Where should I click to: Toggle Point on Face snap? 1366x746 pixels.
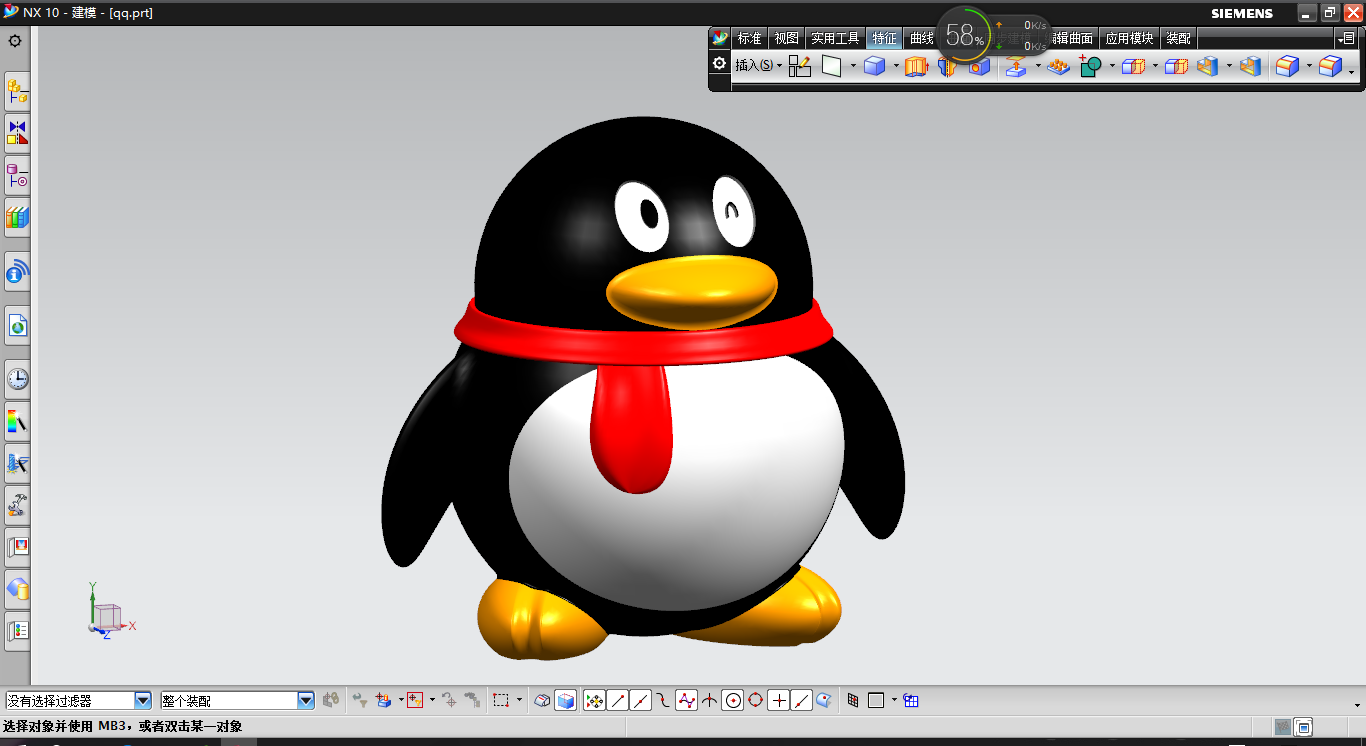click(824, 701)
